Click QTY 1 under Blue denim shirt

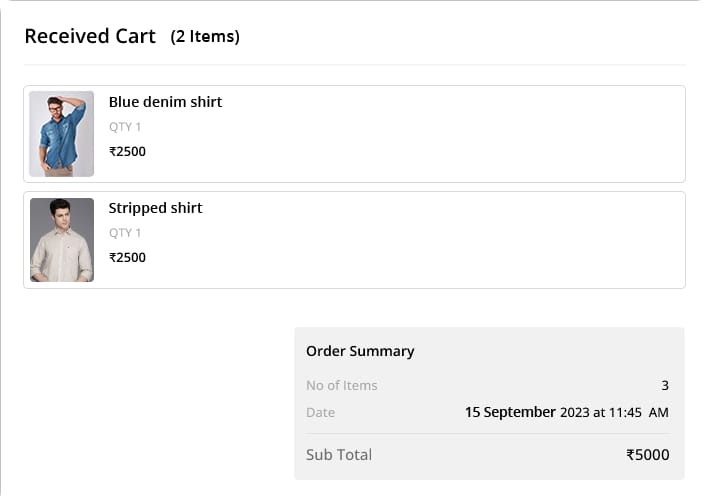tap(125, 127)
